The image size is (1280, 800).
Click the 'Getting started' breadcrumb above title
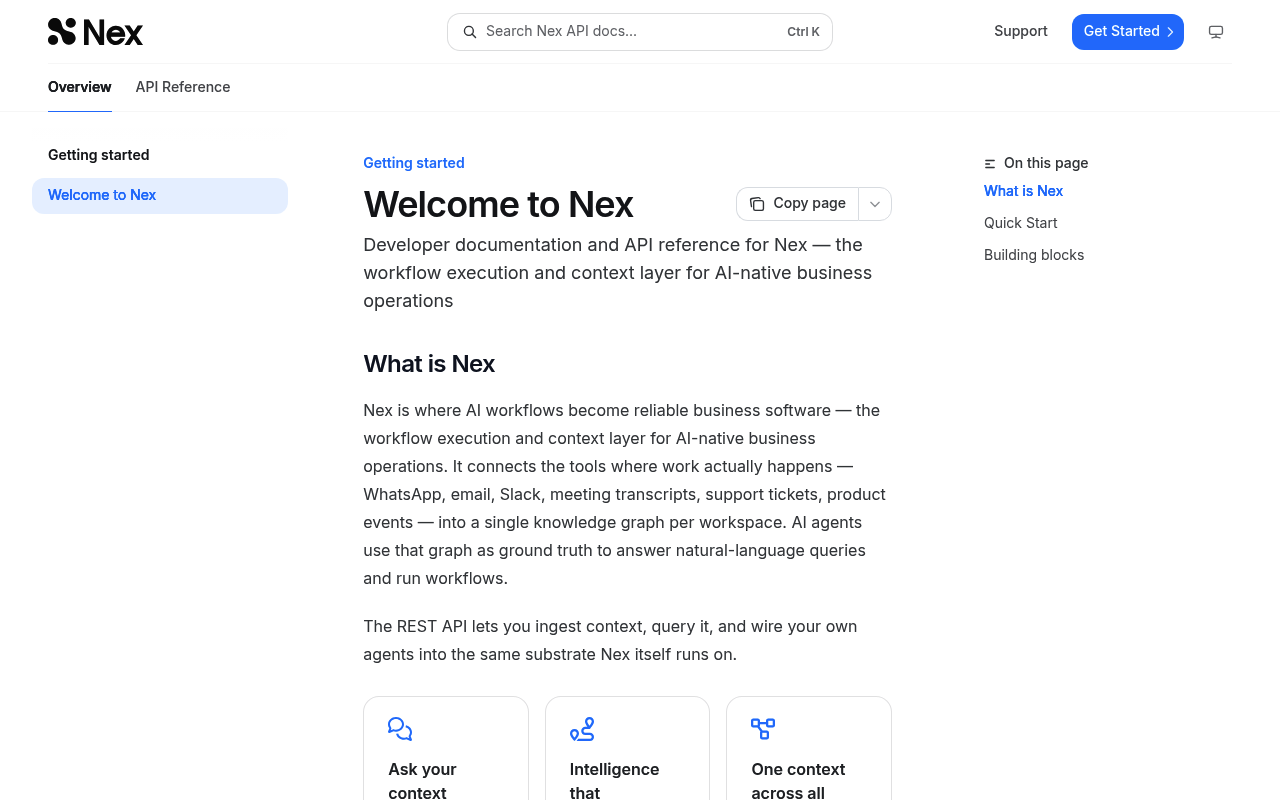pyautogui.click(x=414, y=163)
